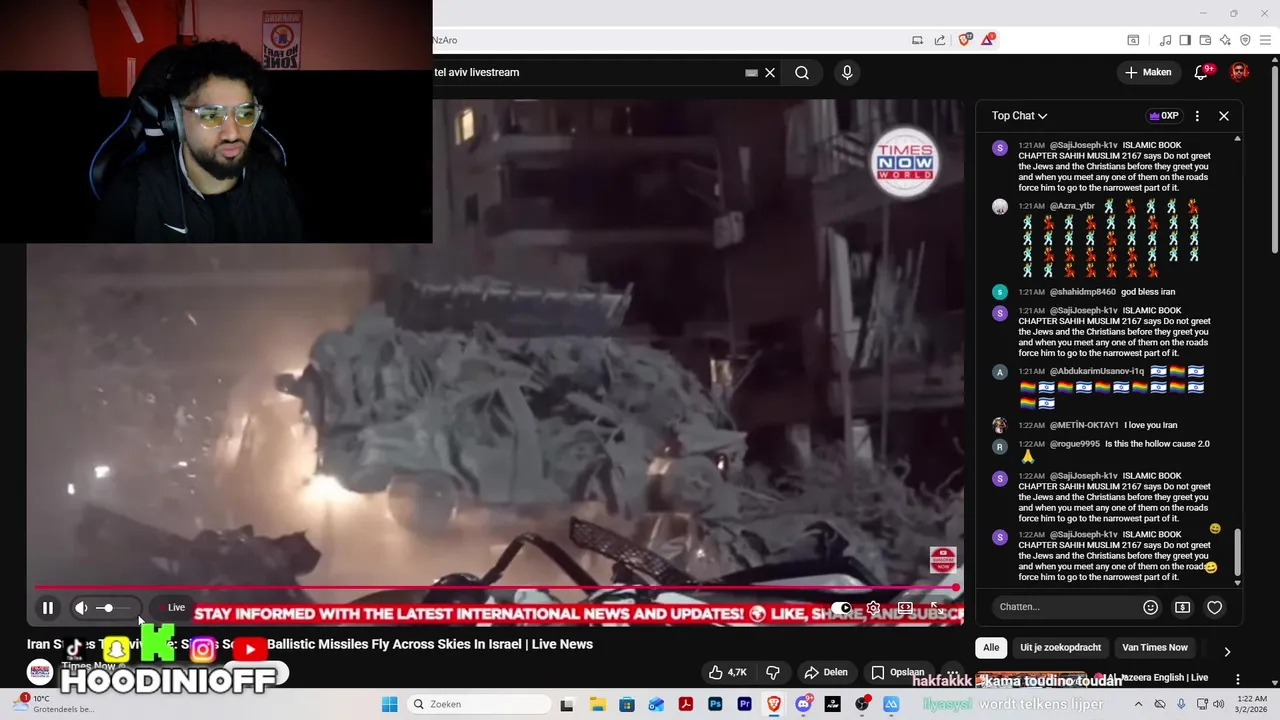Share this page from address bar
This screenshot has height=720, width=1280.
(x=940, y=40)
